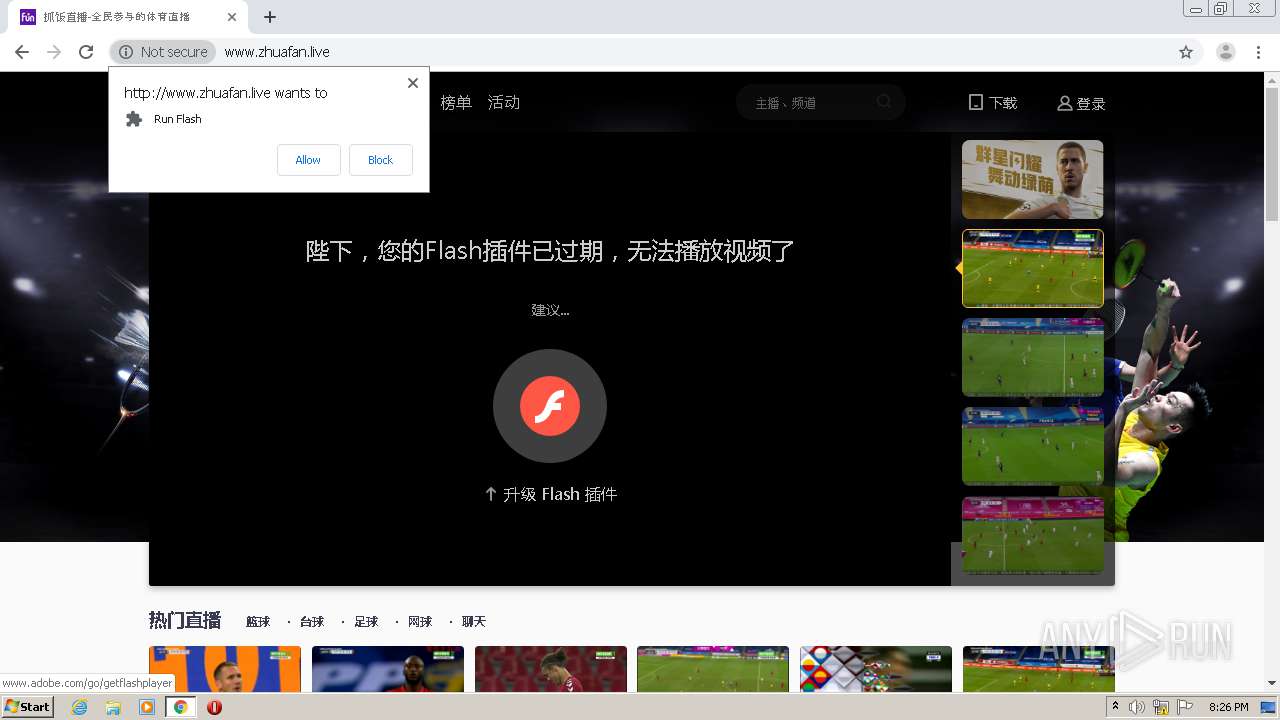Click the red Flash player icon

coord(550,406)
